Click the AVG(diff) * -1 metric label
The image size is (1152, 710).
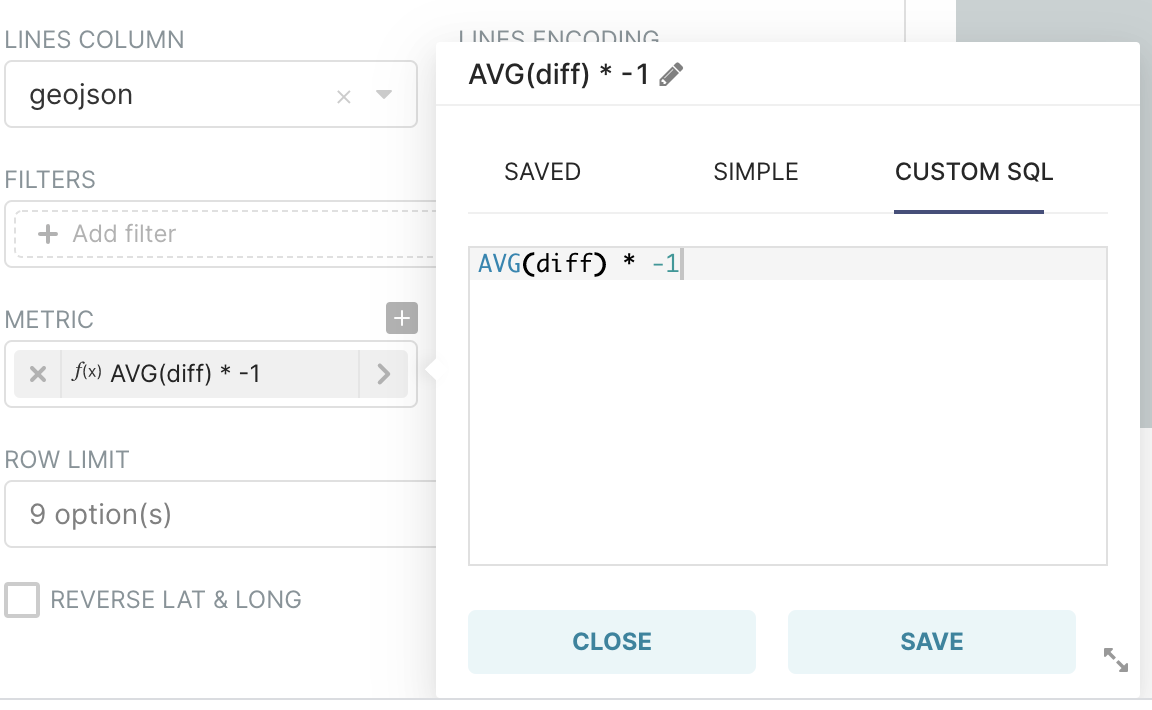click(x=186, y=374)
